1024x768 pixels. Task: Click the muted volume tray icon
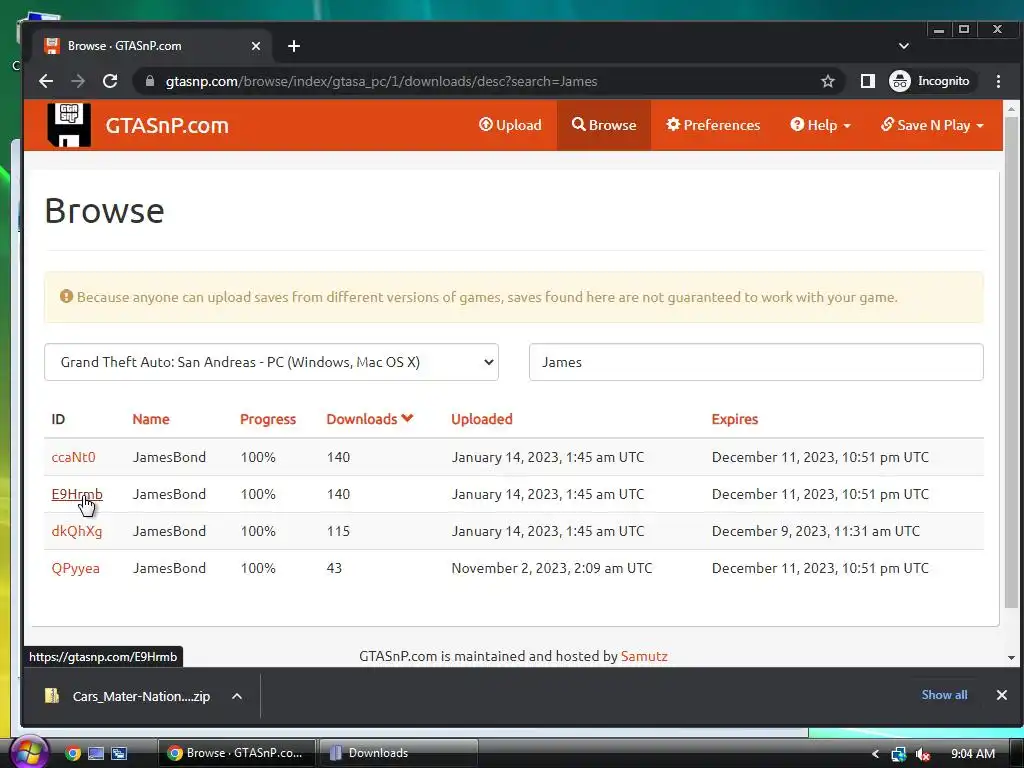pos(923,754)
